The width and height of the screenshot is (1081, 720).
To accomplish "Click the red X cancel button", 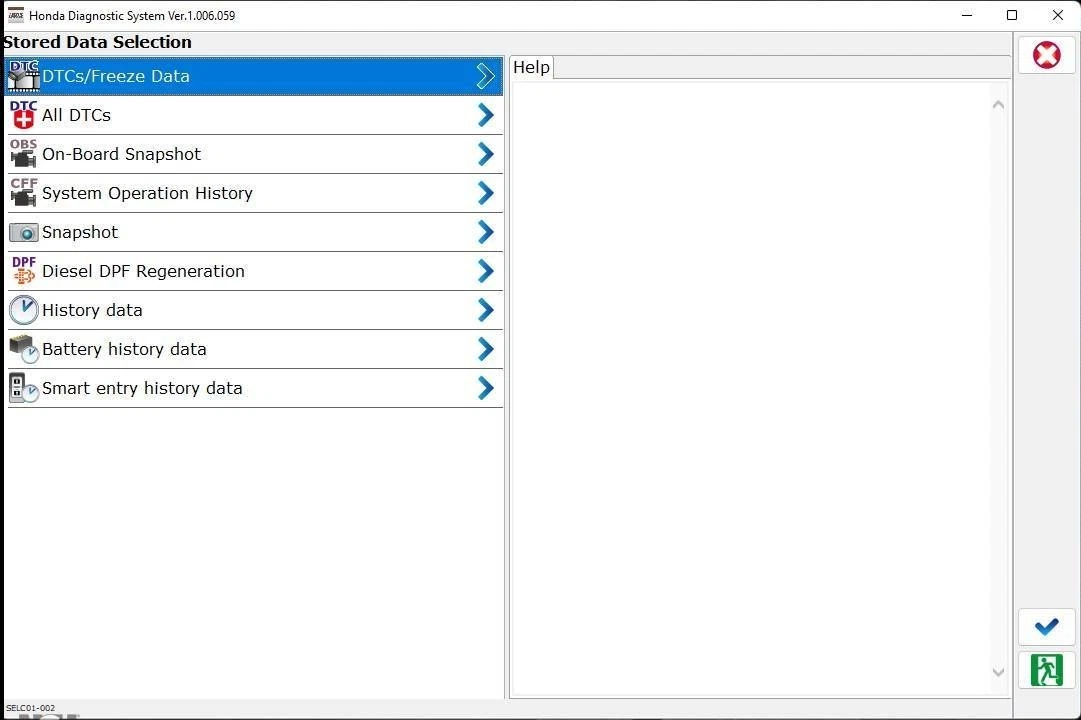I will click(1046, 54).
